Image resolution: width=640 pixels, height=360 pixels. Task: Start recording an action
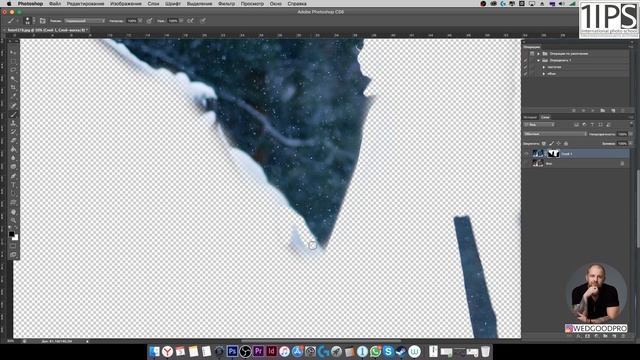point(583,110)
